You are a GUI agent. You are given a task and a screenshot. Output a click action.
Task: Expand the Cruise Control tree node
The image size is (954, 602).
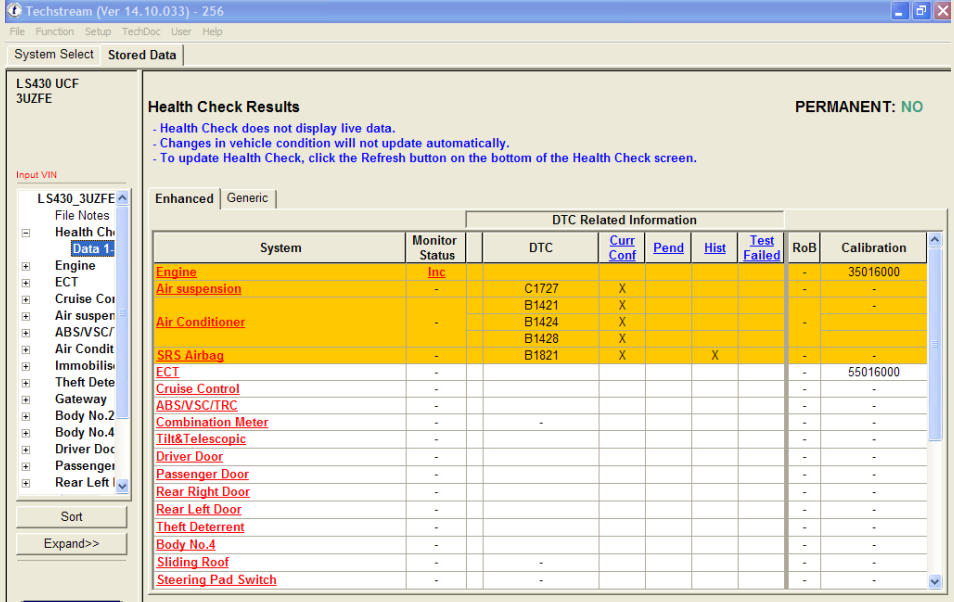(26, 299)
